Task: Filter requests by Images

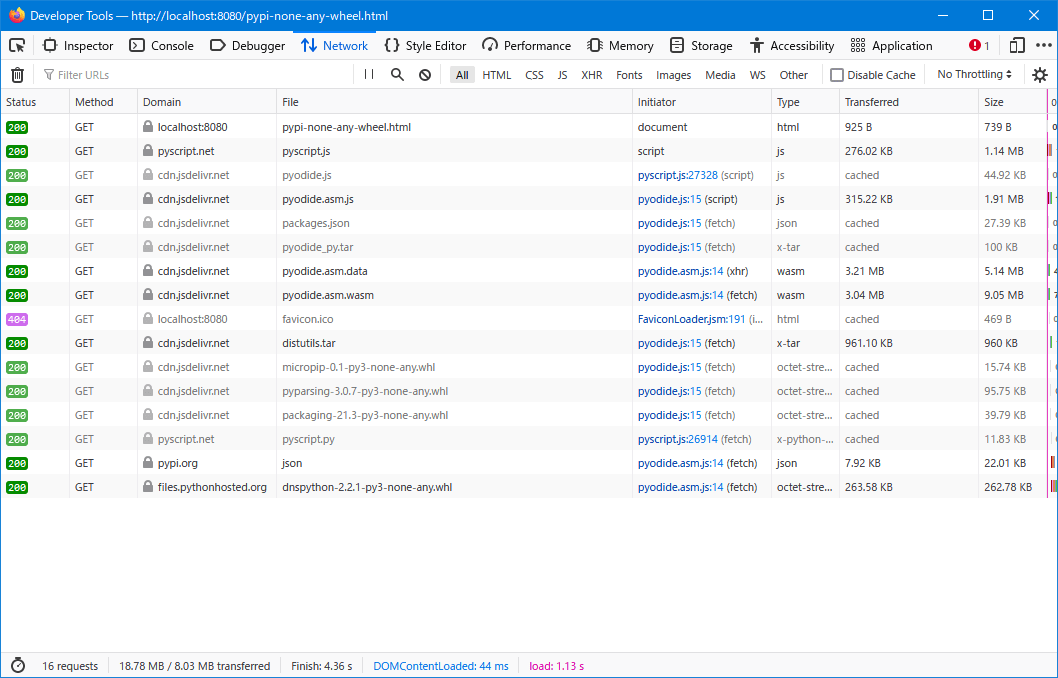Action: point(673,75)
